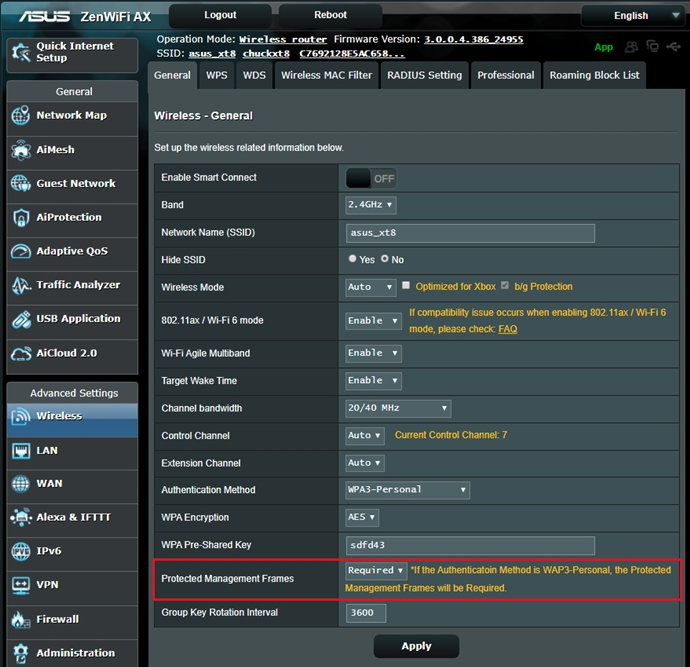The height and width of the screenshot is (667, 690).
Task: Click the Apply button
Action: click(416, 646)
